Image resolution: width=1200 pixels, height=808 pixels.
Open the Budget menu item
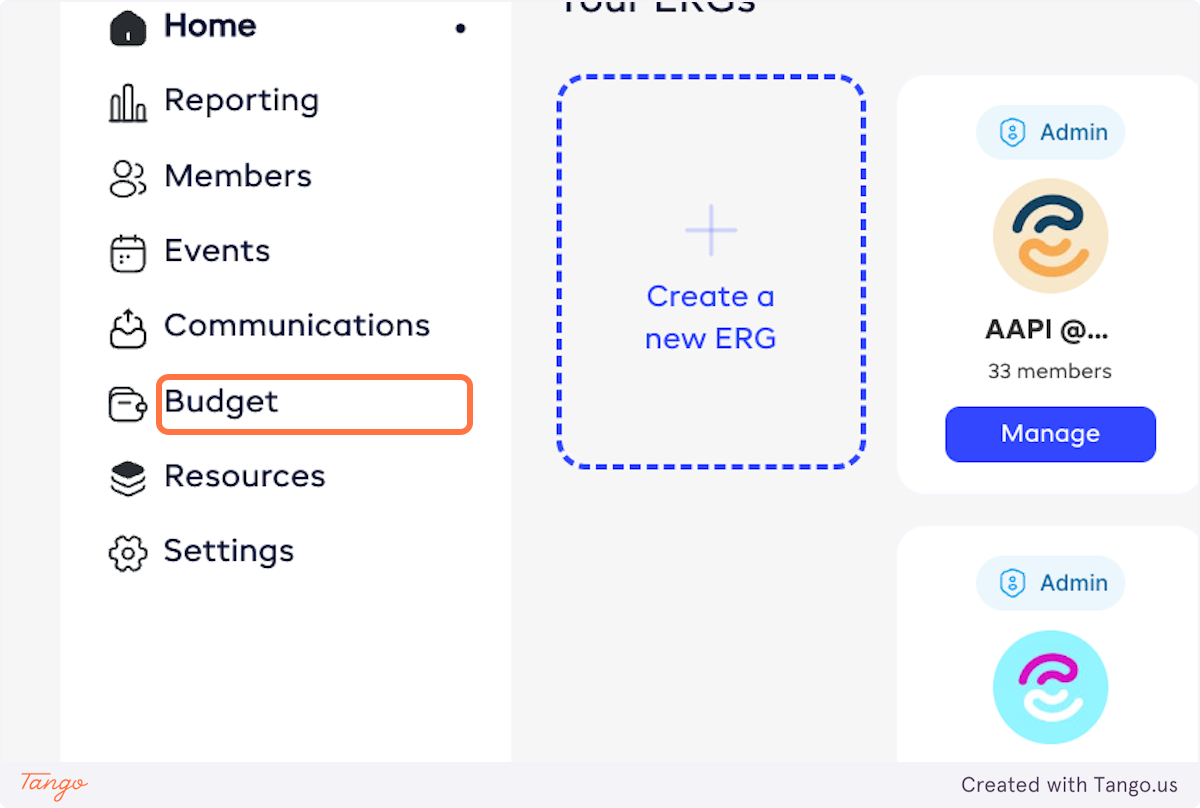[x=222, y=402]
